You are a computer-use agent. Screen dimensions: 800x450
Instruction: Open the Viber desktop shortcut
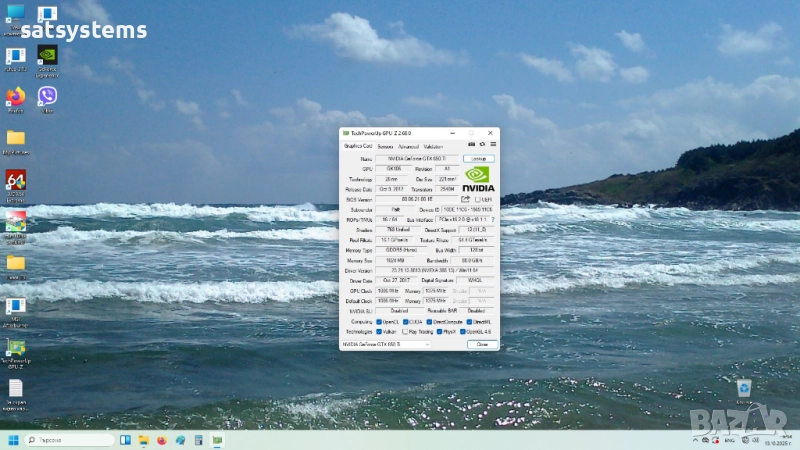47,97
